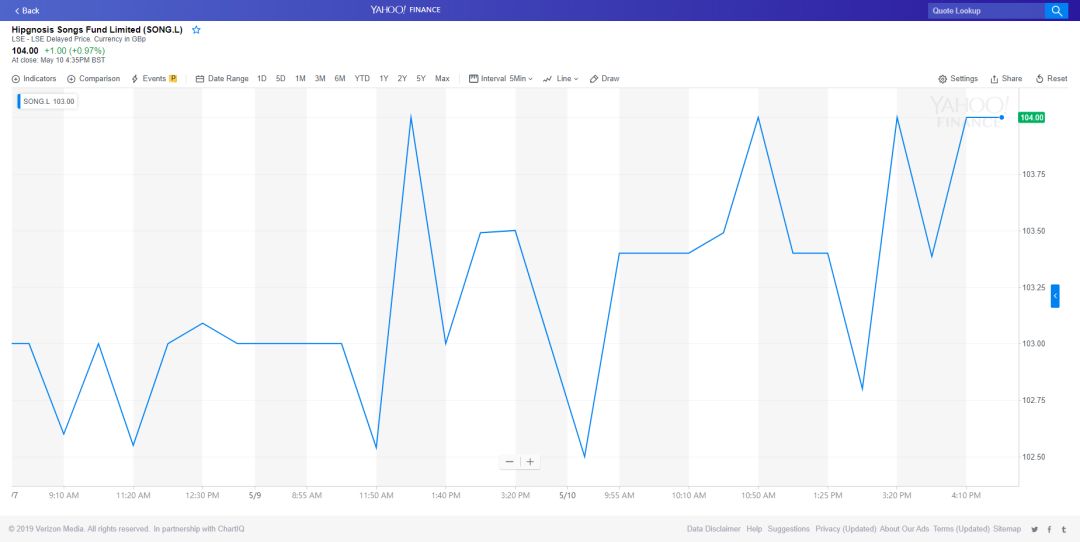This screenshot has height=542, width=1080.
Task: Select the Draw pencil tool
Action: [x=605, y=79]
